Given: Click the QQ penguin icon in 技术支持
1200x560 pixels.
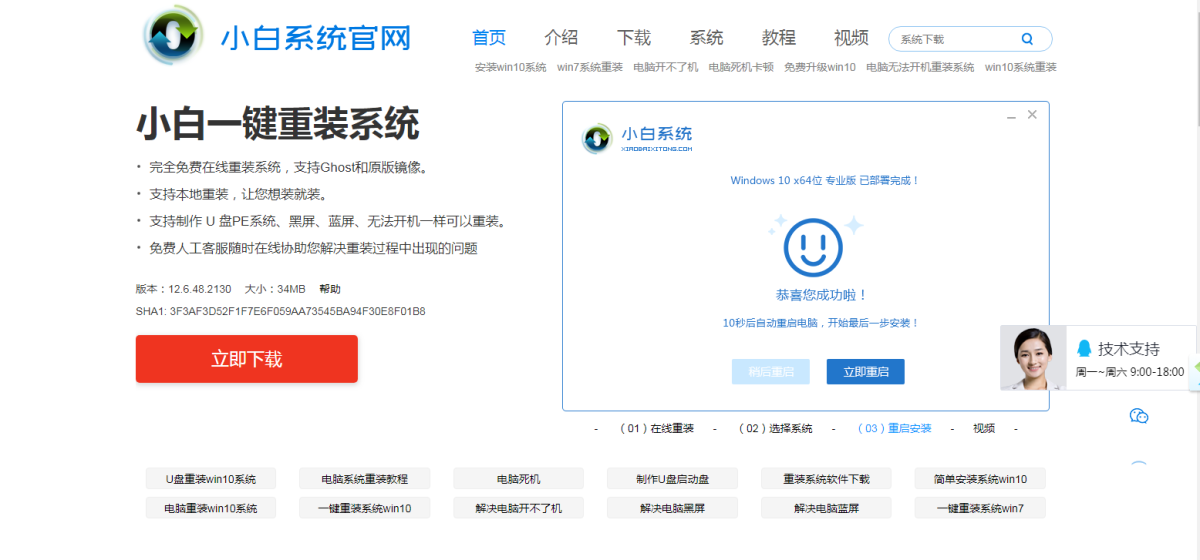Looking at the screenshot, I should point(1084,348).
